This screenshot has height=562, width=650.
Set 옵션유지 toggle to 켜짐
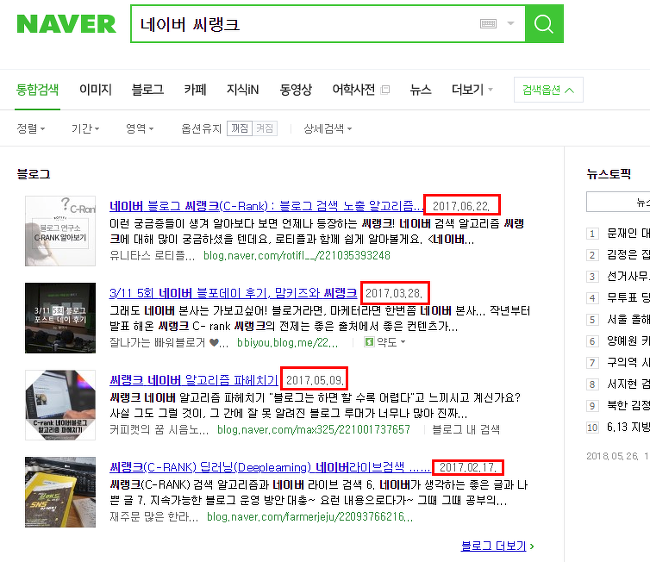pos(264,128)
